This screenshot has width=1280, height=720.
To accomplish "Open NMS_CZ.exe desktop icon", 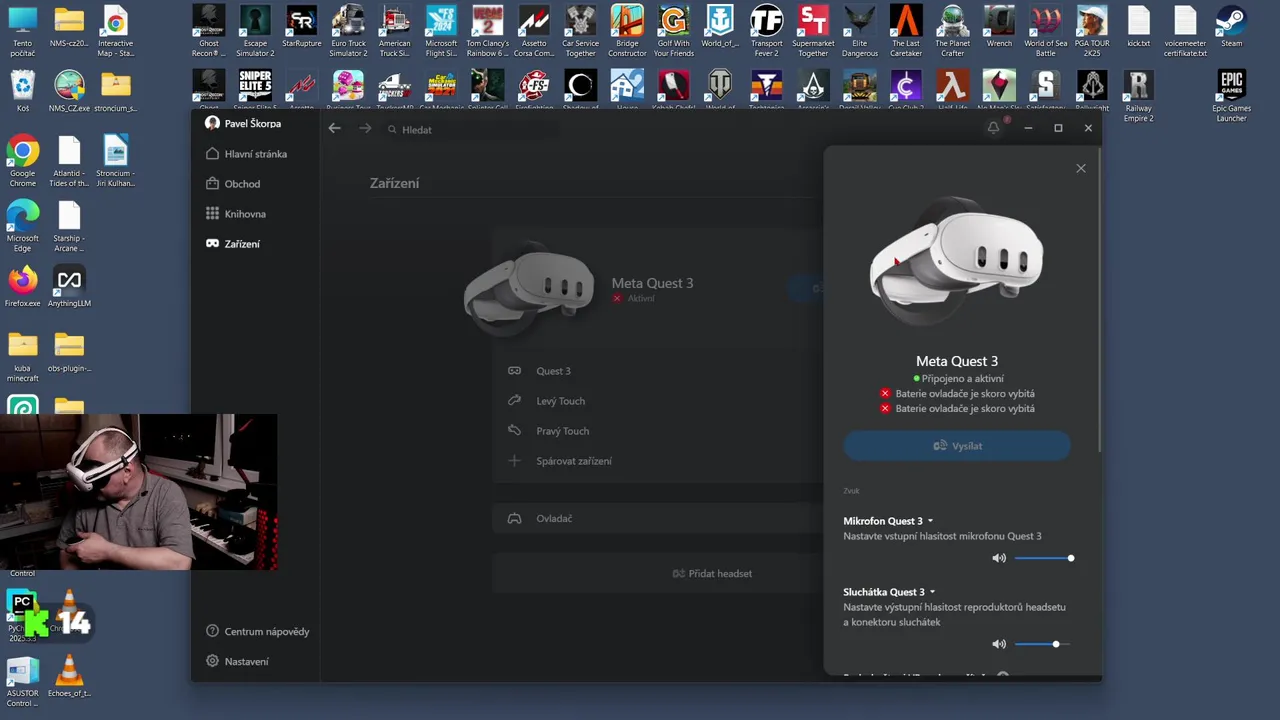I will coord(69,90).
